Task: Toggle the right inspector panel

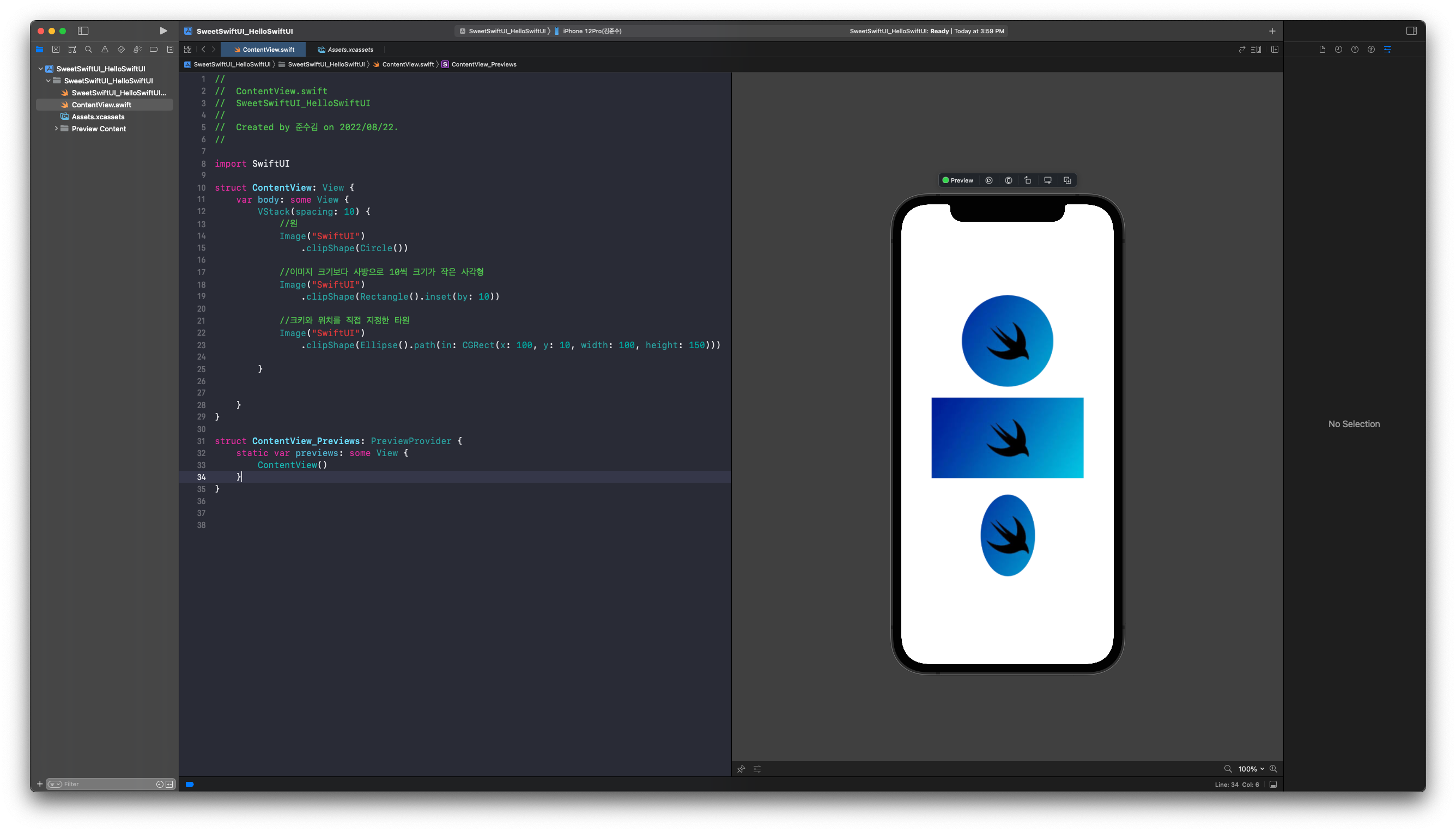Action: coord(1411,31)
